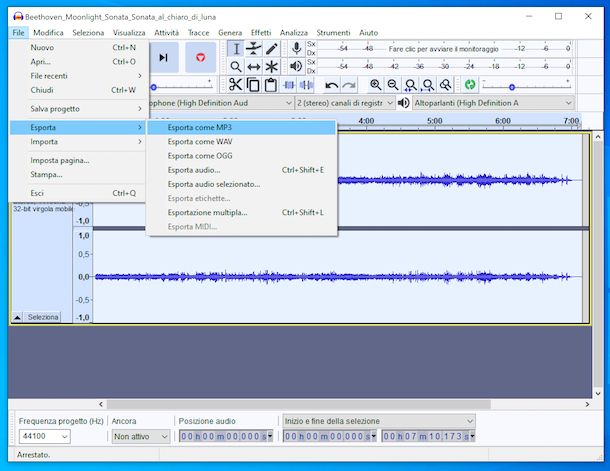Adjust the recording volume slider knob
The width and height of the screenshot is (610, 471).
pos(154,87)
